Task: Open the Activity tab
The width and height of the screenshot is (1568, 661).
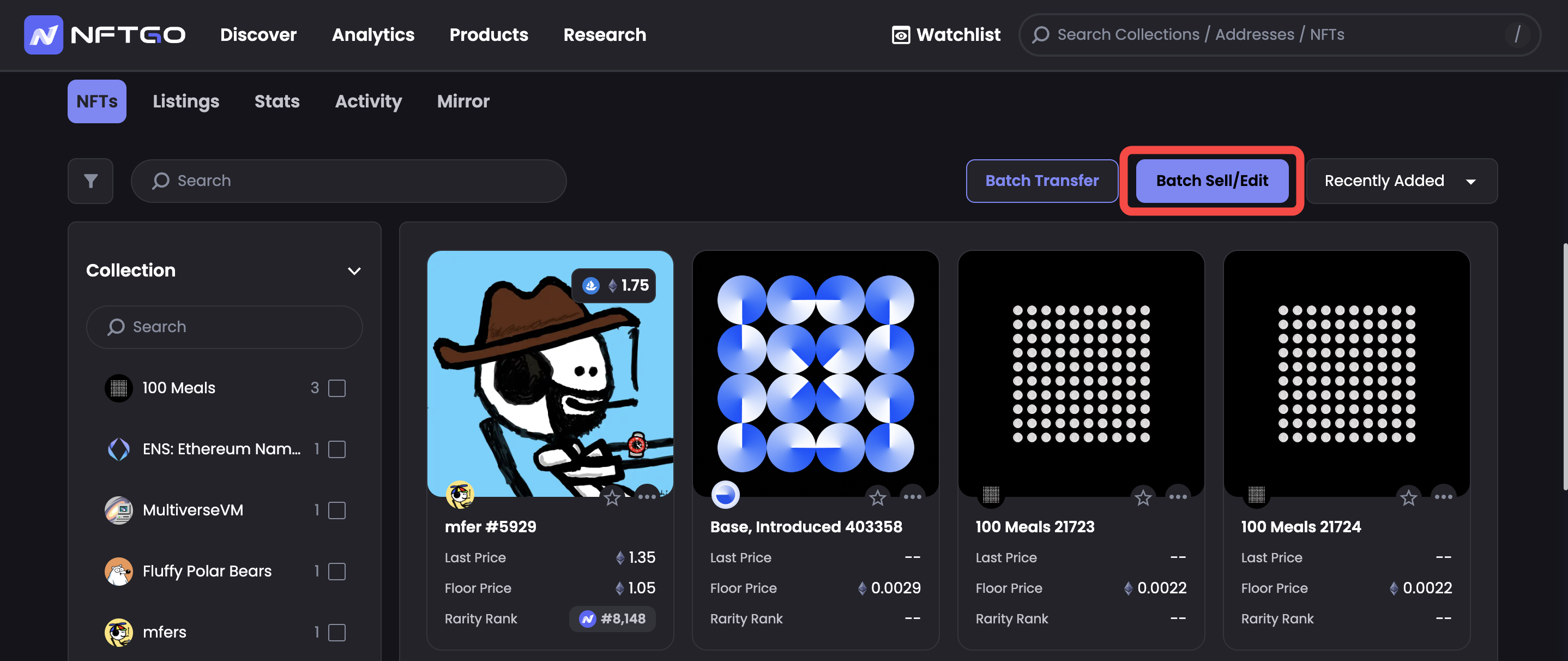Action: coord(367,101)
